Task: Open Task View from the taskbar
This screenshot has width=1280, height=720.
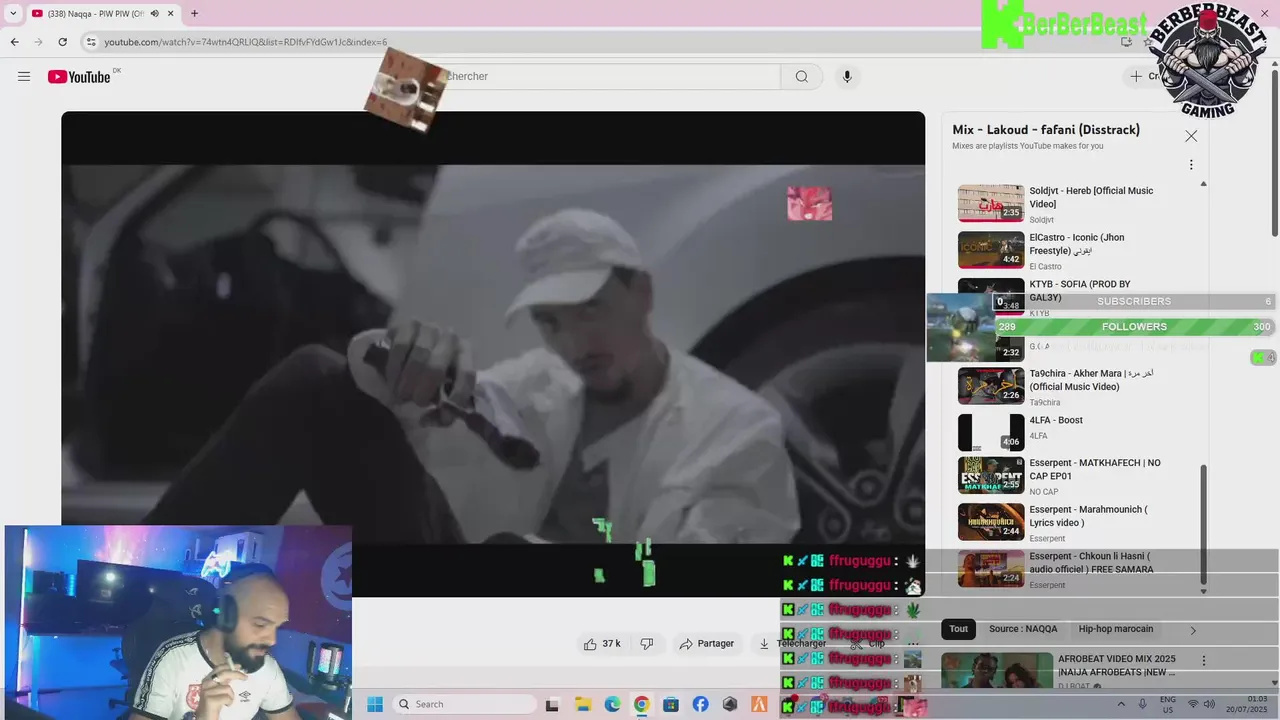Action: (552, 704)
